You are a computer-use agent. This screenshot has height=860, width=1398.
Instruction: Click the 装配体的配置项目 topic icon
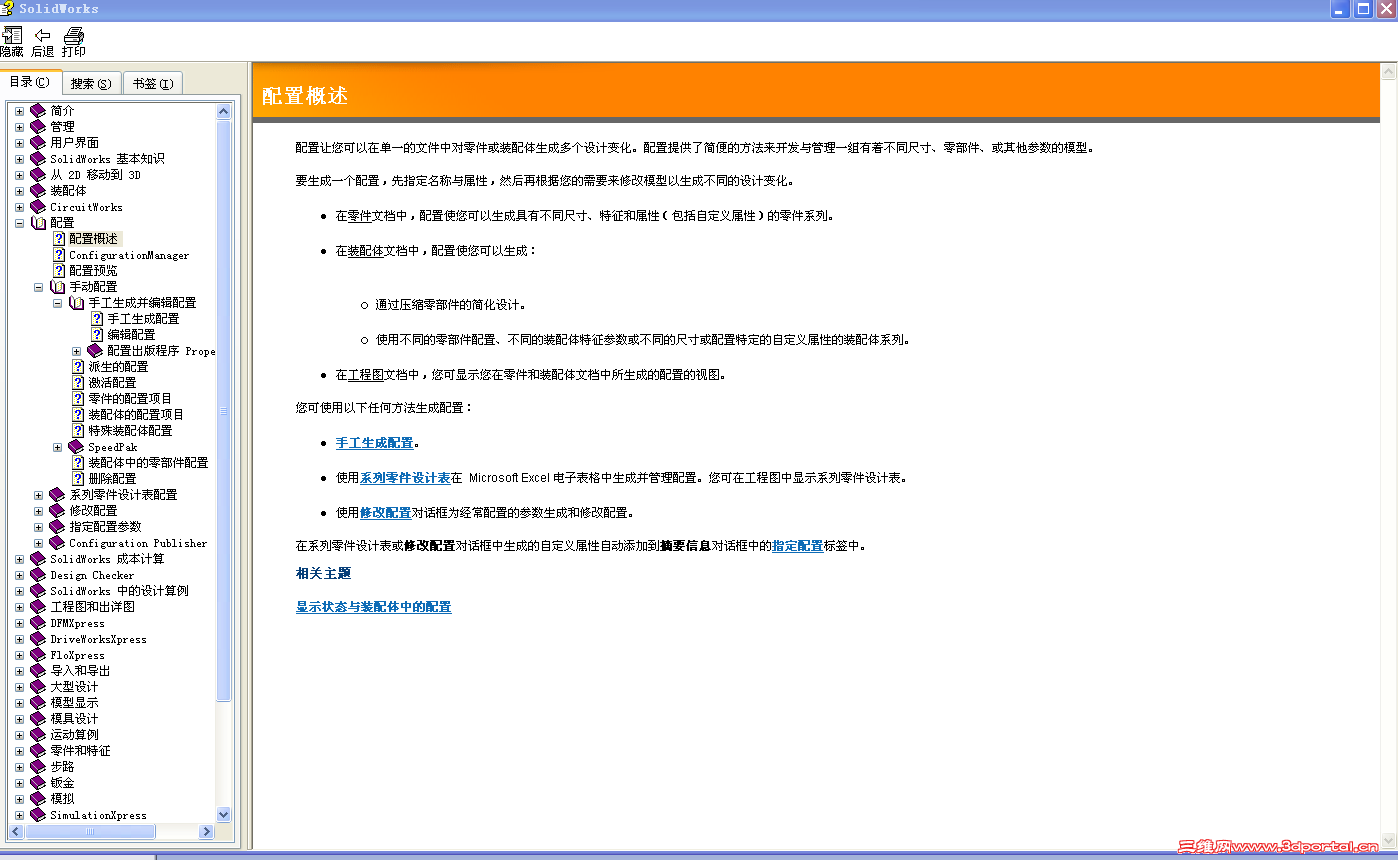pos(78,415)
